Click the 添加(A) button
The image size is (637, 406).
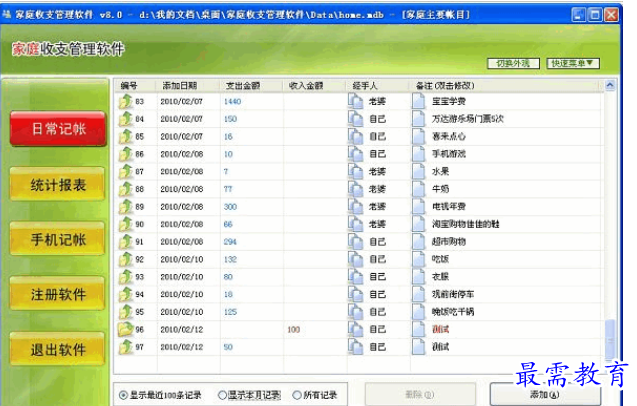pos(545,394)
